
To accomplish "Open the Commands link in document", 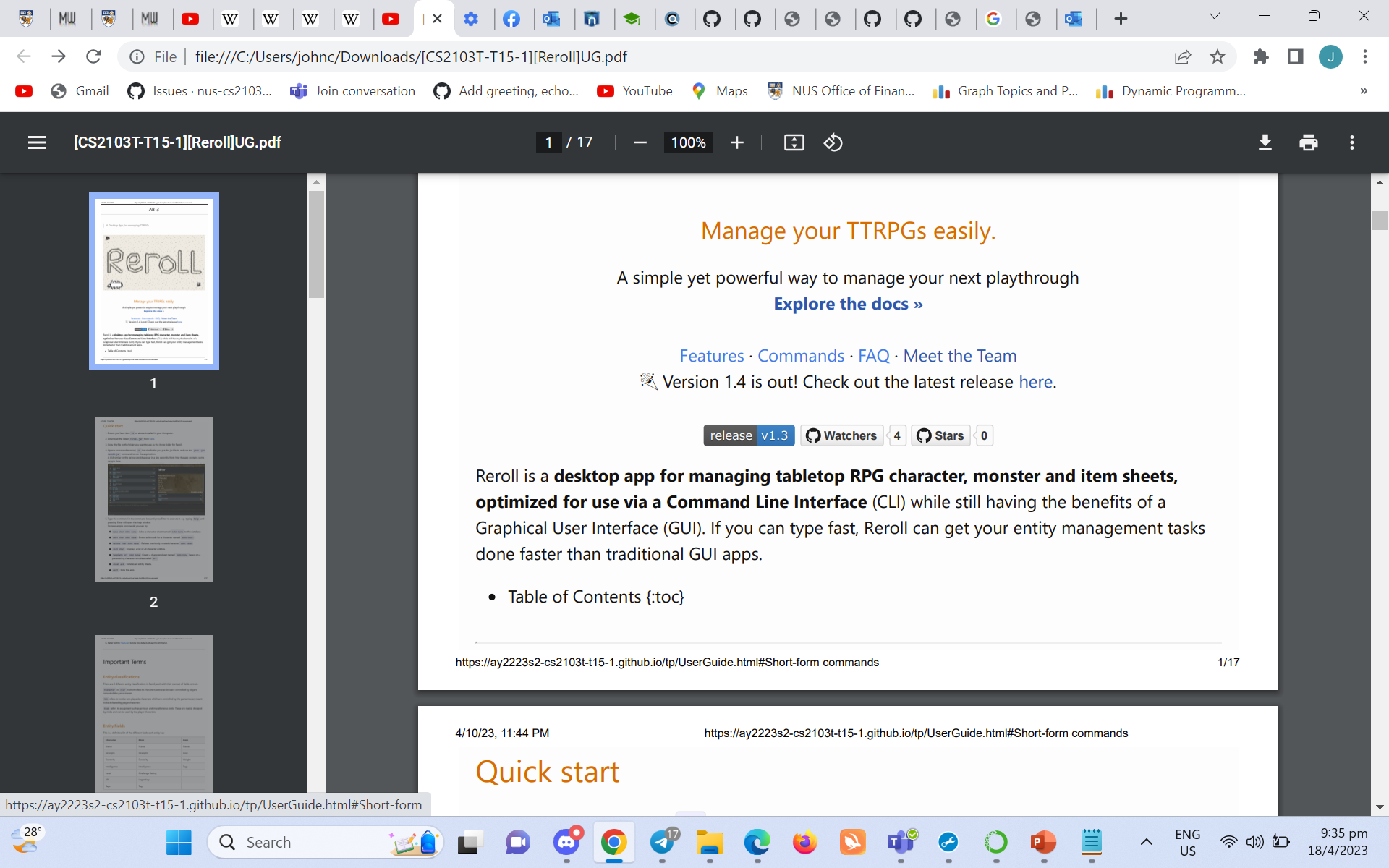I will (801, 356).
